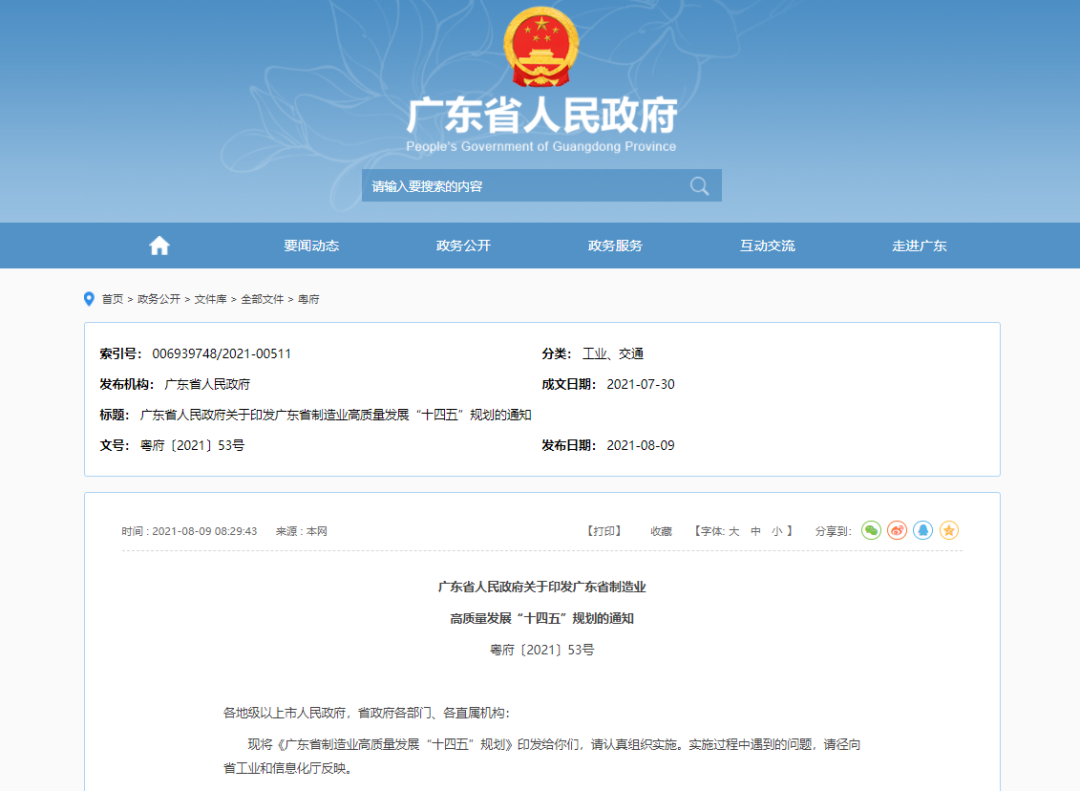Set font size to large (大)

click(734, 531)
